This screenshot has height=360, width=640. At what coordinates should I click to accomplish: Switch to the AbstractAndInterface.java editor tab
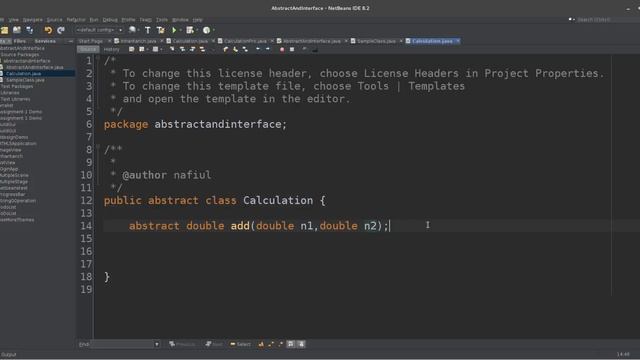(311, 41)
